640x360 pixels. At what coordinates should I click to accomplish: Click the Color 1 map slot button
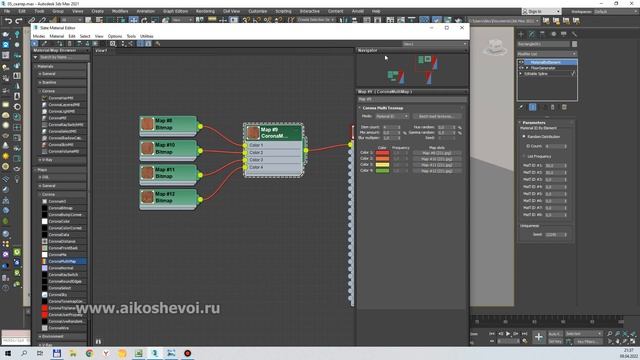click(x=437, y=153)
